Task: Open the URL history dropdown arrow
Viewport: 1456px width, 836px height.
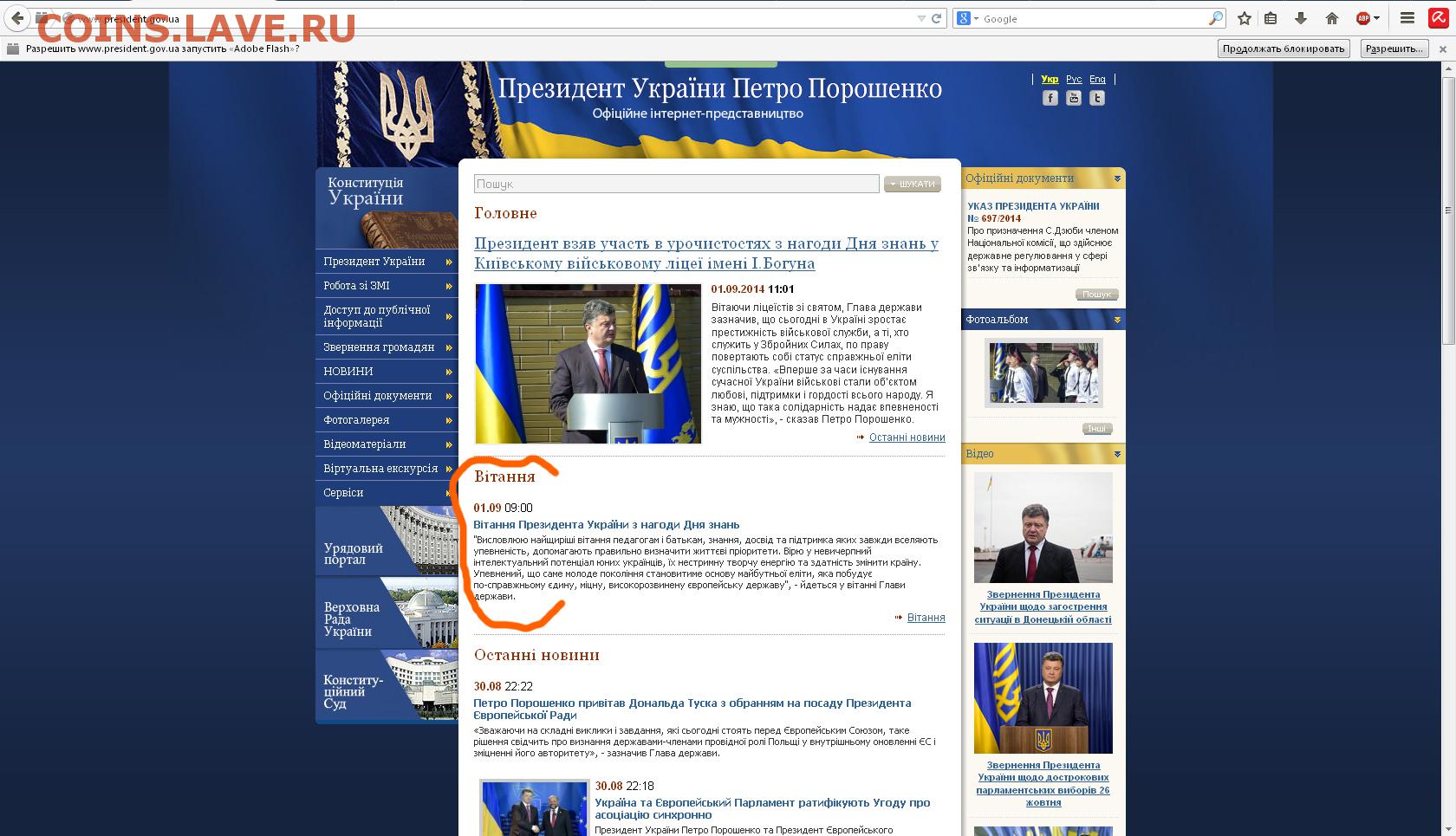Action: point(921,18)
